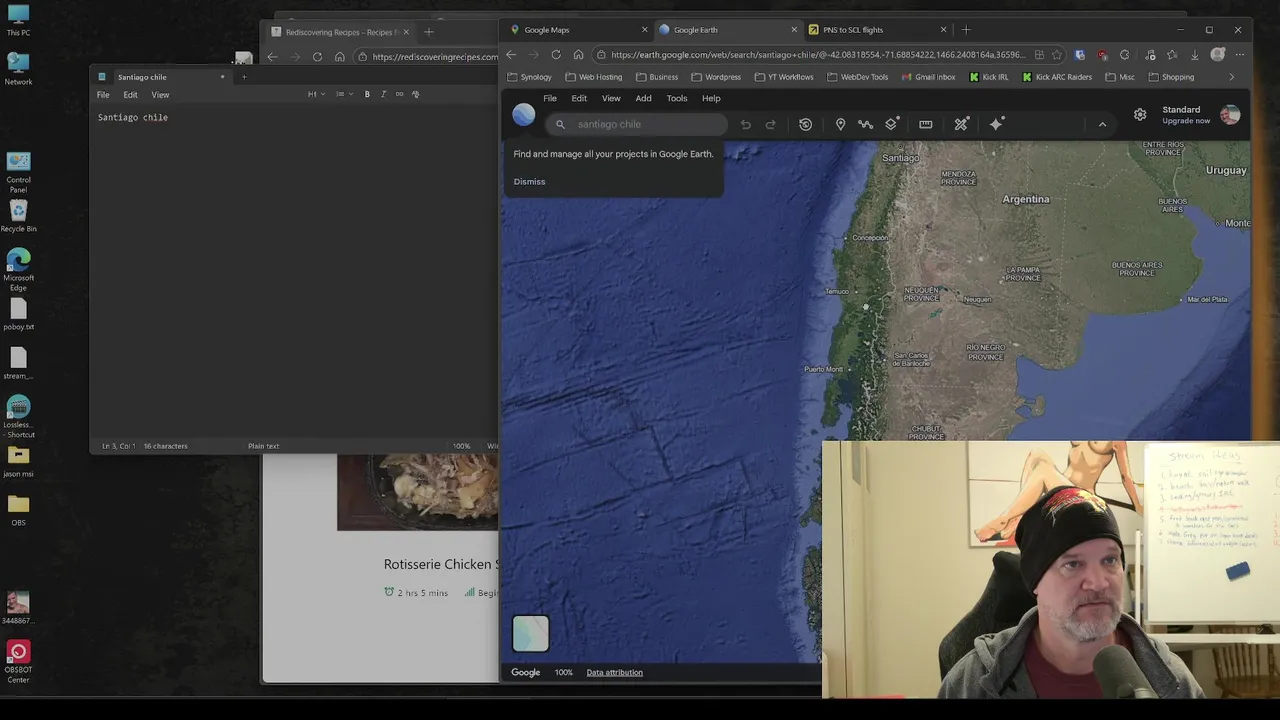Open the Edit menu in Google Earth

coord(579,98)
